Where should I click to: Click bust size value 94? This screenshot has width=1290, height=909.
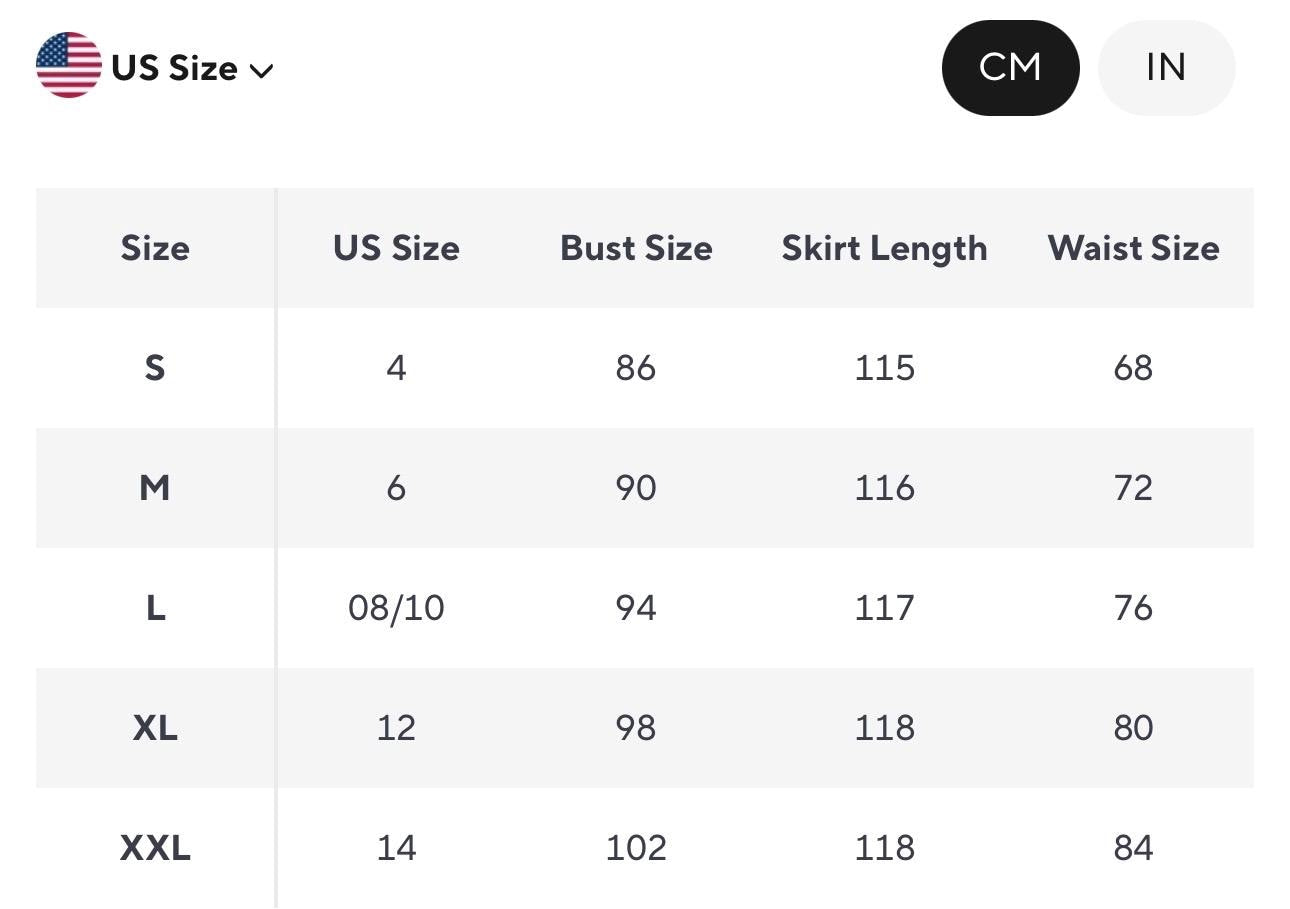pyautogui.click(x=636, y=608)
